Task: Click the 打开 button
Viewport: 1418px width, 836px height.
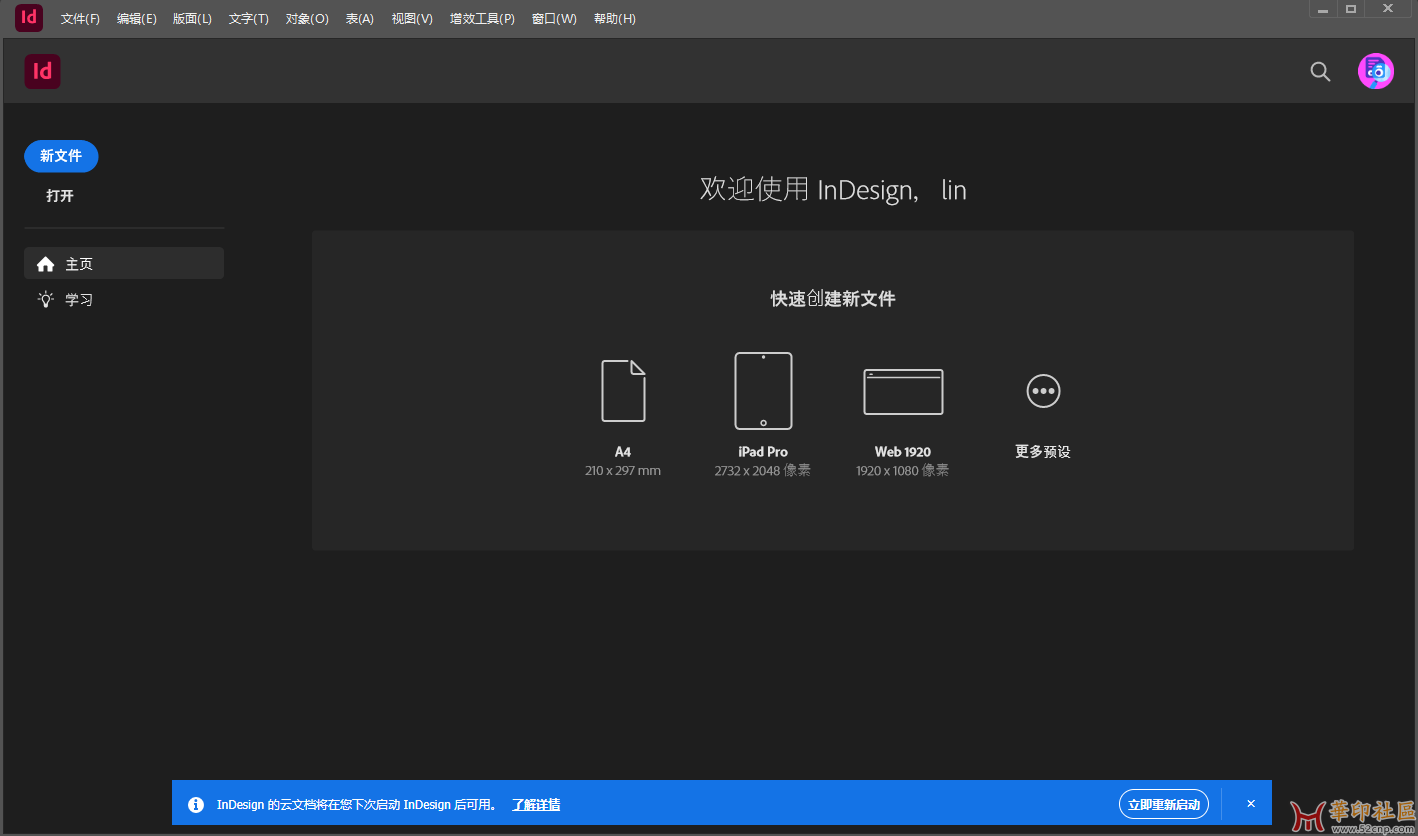Action: coord(60,196)
